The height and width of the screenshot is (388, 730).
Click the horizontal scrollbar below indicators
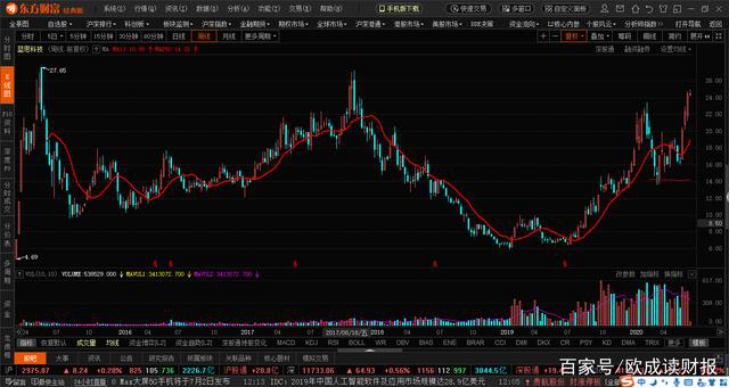(x=369, y=350)
